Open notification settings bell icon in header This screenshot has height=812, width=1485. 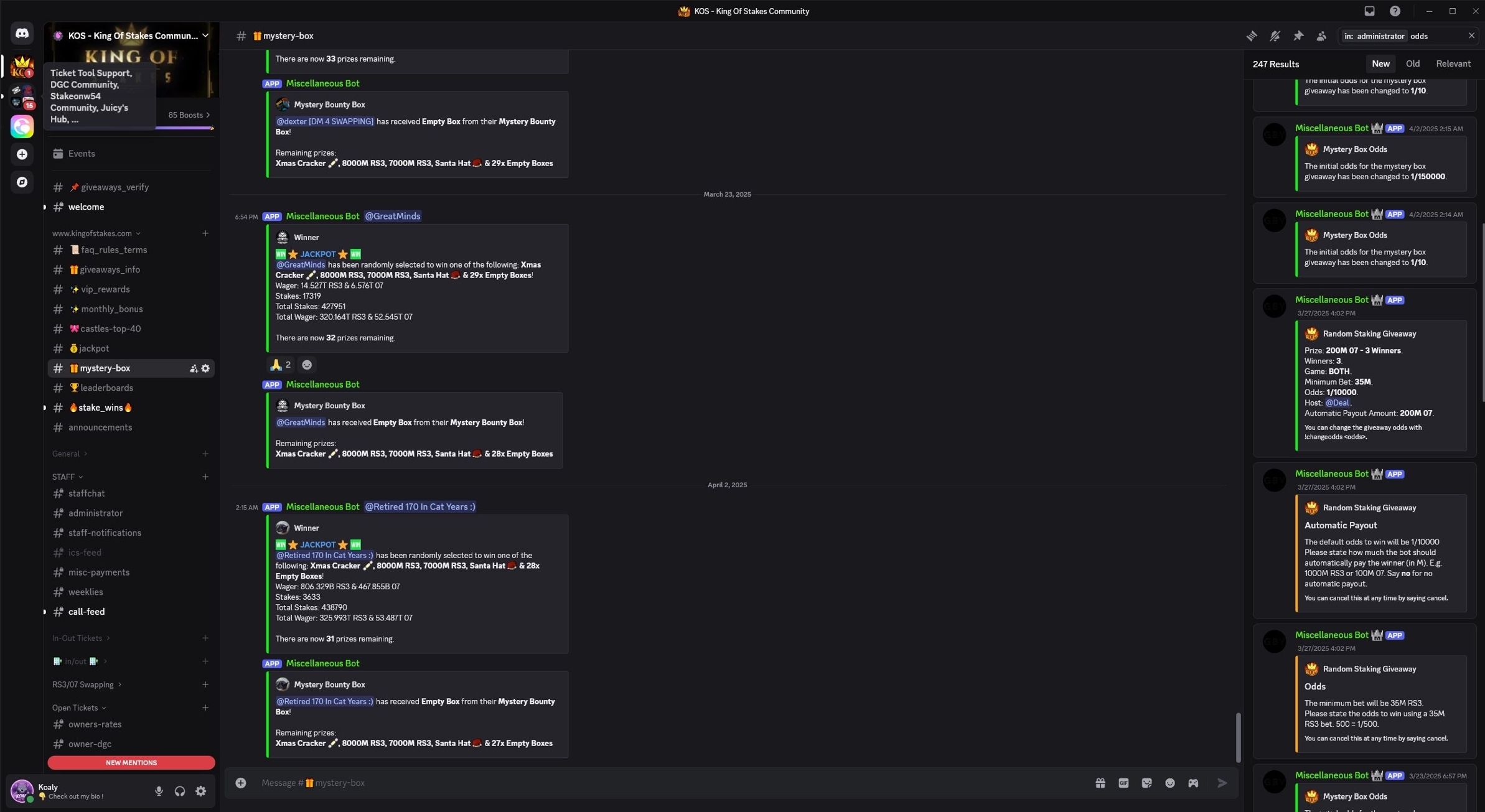click(1275, 36)
